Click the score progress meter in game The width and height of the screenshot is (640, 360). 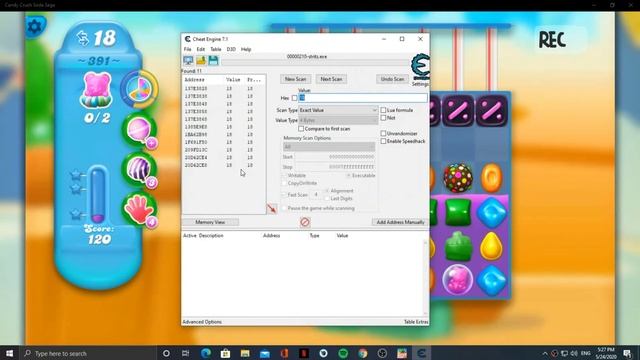point(98,194)
